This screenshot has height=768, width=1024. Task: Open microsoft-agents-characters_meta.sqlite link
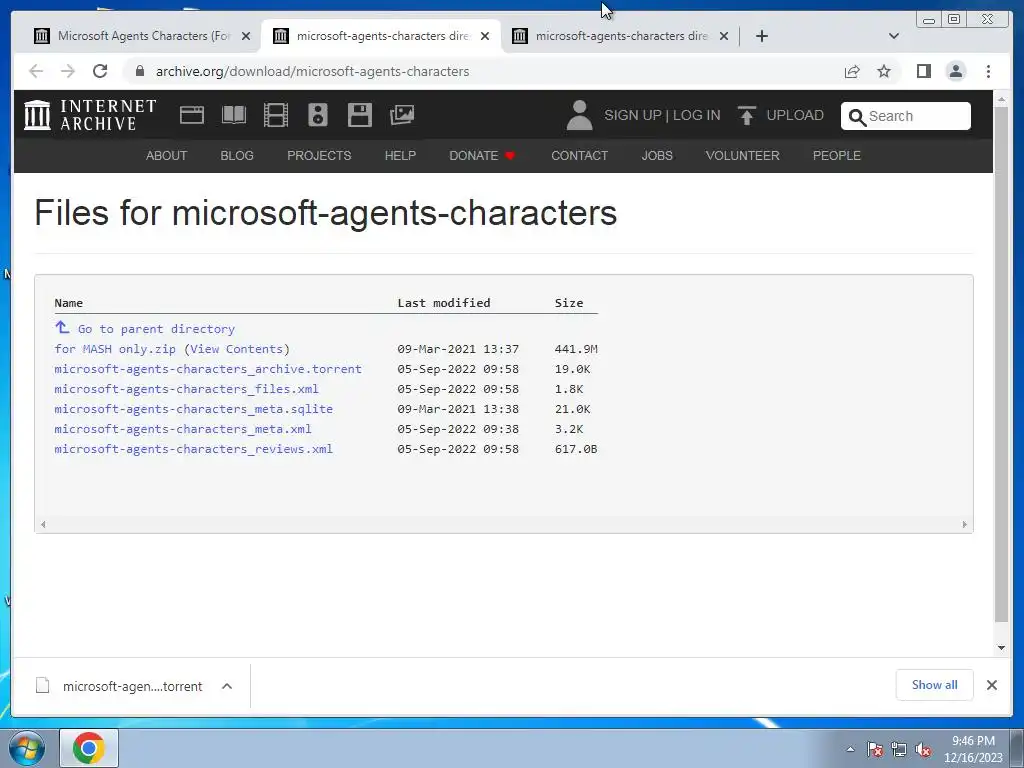click(x=193, y=409)
